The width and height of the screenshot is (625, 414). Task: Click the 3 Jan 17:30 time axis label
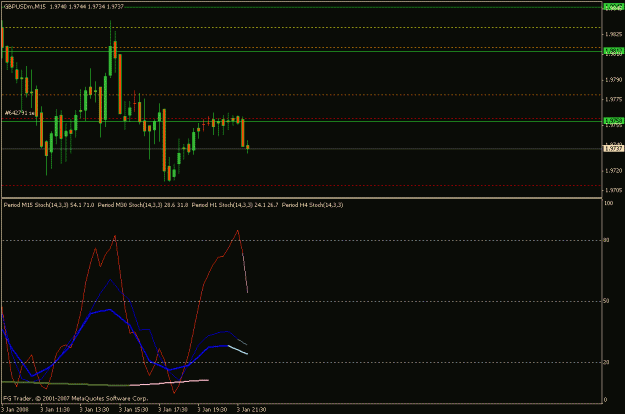pos(173,409)
